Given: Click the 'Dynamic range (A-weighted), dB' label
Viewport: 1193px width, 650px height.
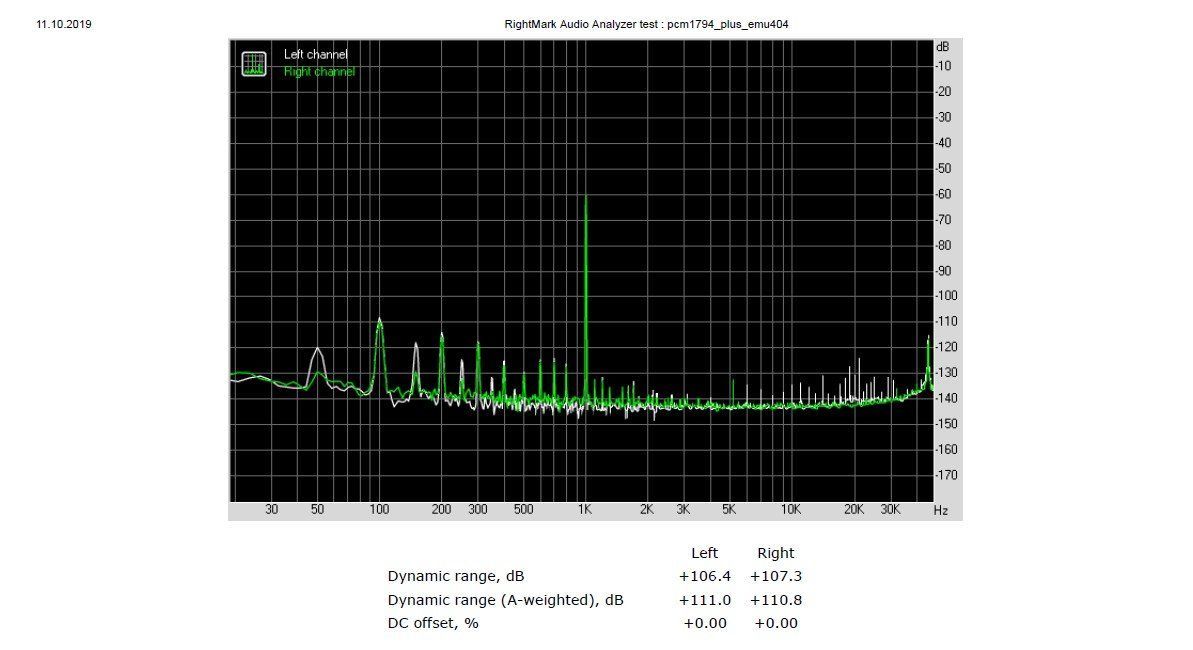Looking at the screenshot, I should click(x=505, y=600).
